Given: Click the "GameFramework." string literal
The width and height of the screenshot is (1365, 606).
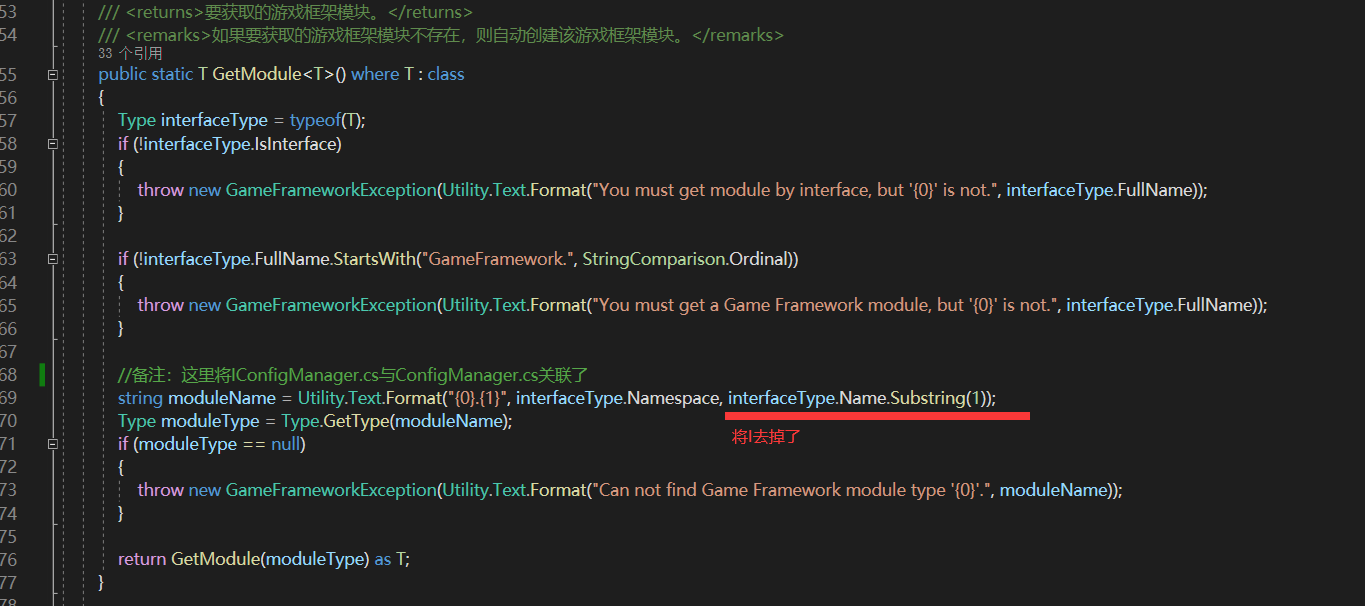Looking at the screenshot, I should pyautogui.click(x=499, y=259).
